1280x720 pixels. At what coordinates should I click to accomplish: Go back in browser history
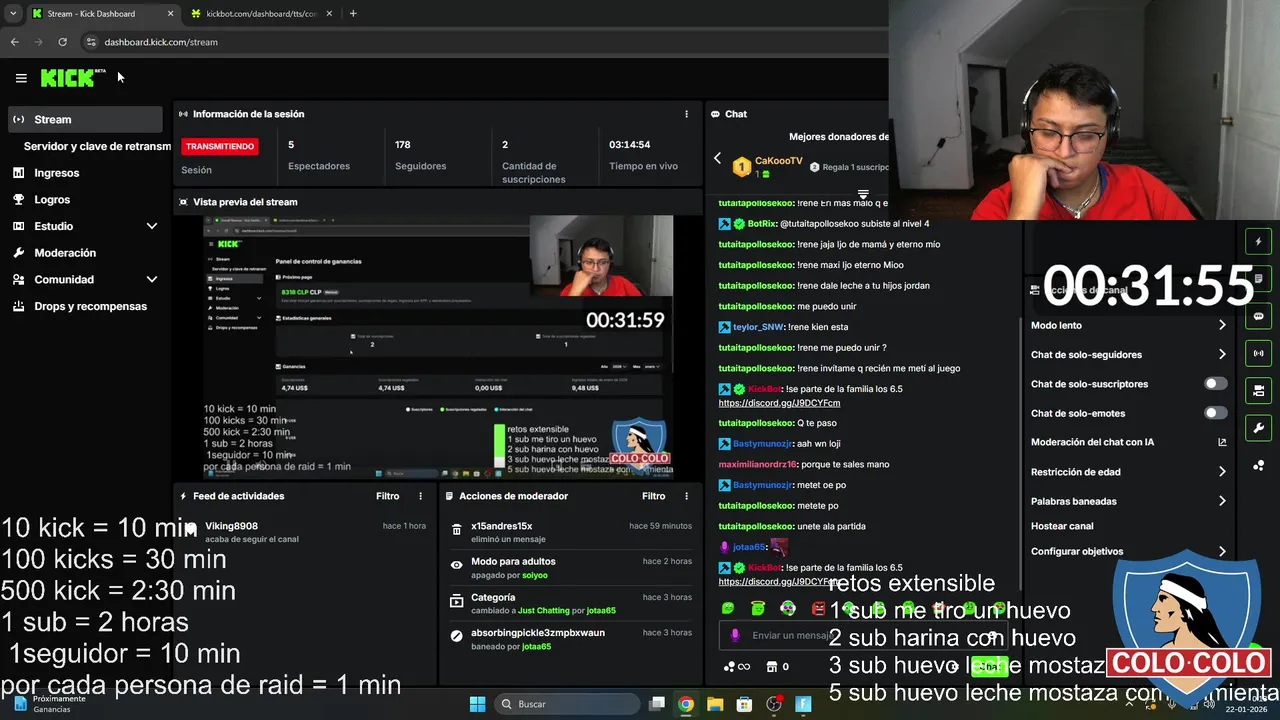pos(14,42)
